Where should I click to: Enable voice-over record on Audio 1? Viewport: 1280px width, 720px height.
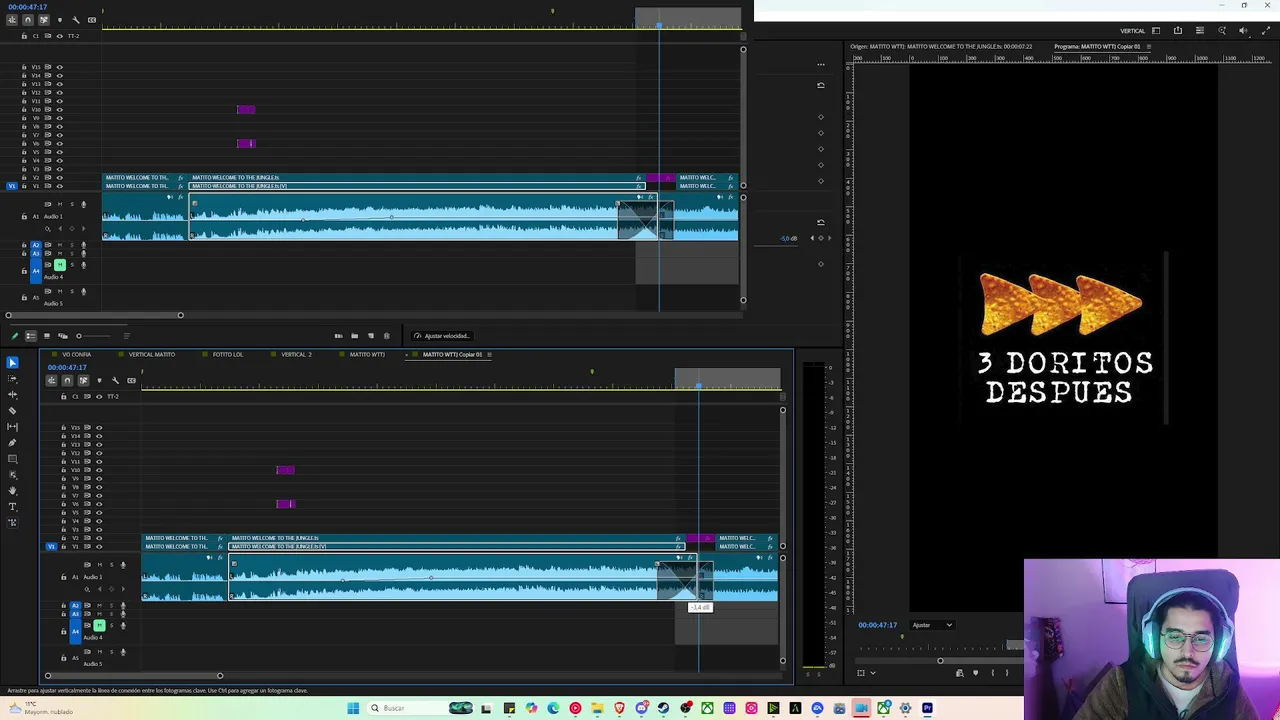click(x=123, y=565)
